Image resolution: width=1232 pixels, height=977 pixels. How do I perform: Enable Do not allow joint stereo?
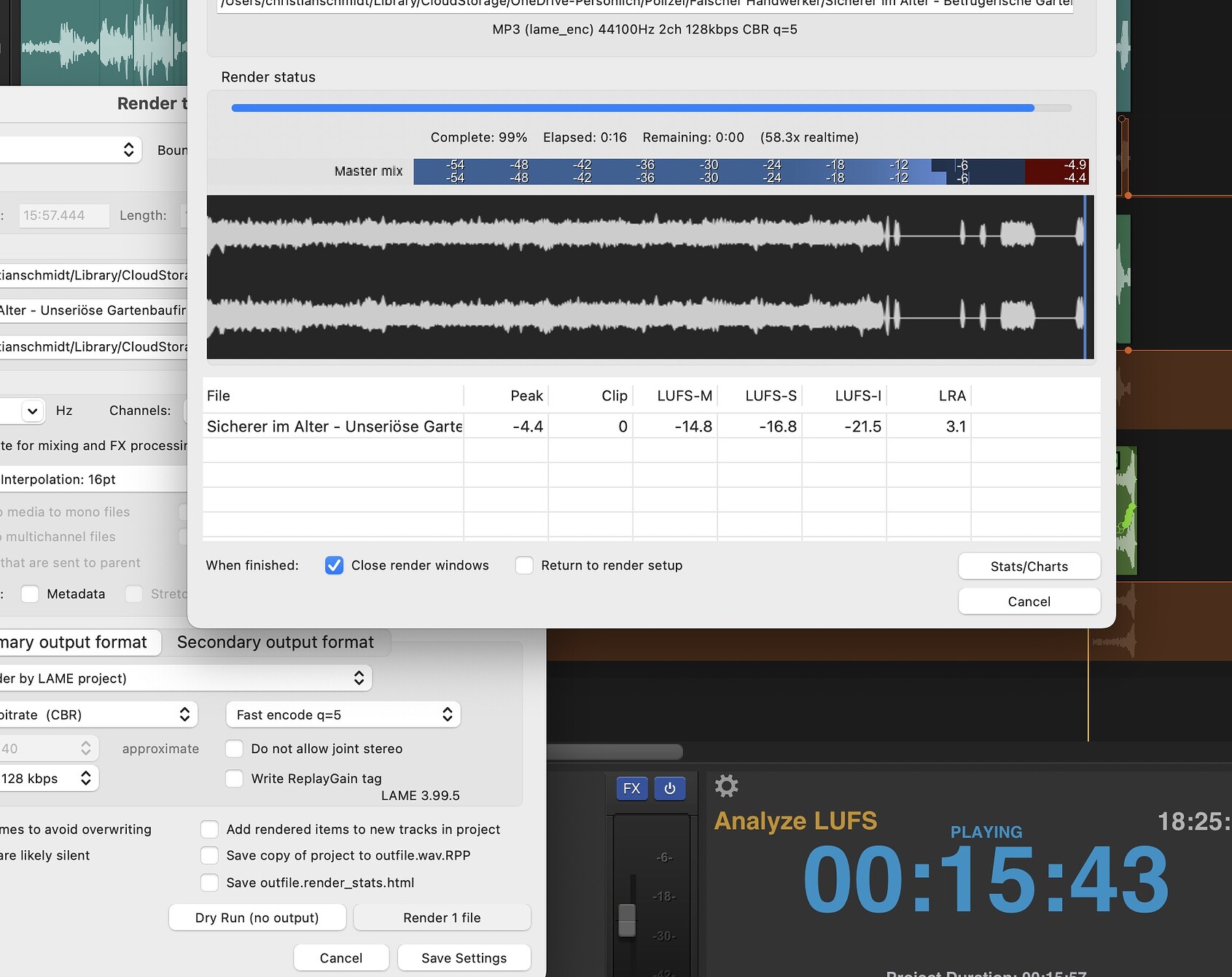[x=234, y=749]
